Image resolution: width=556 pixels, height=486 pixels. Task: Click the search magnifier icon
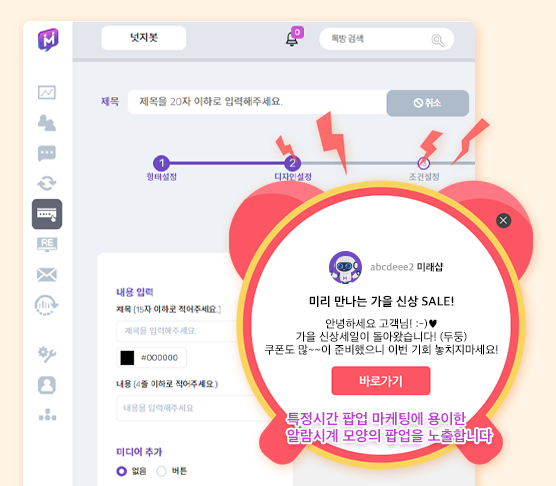click(x=438, y=40)
